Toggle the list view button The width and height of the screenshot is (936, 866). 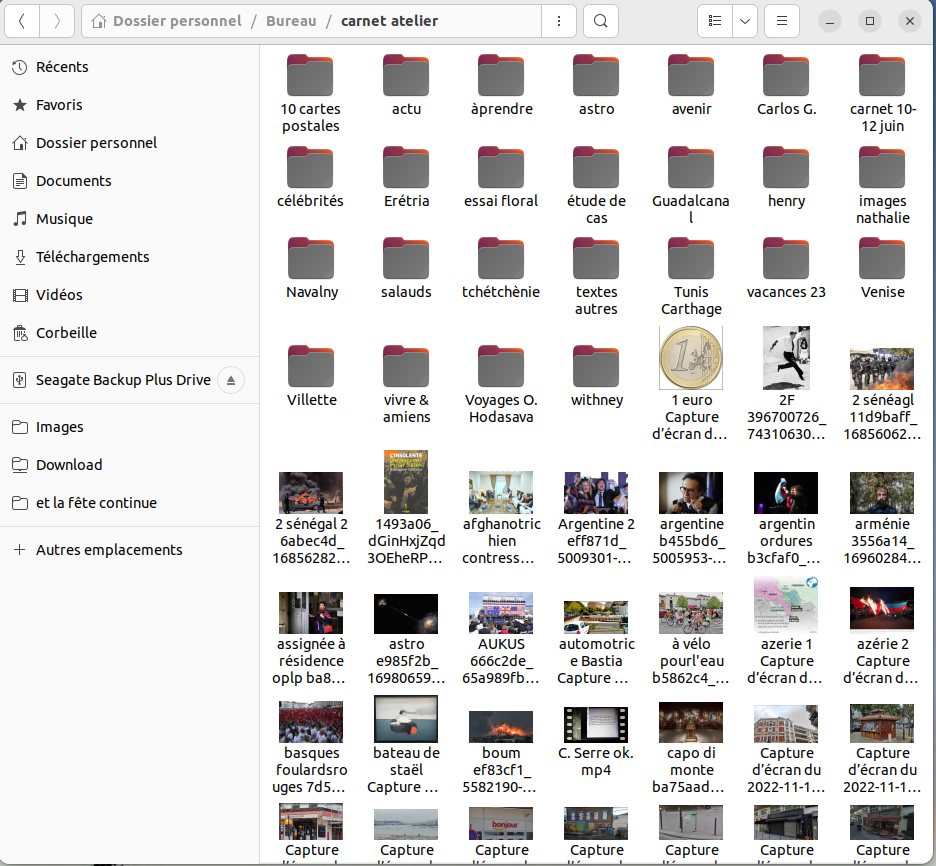(x=714, y=21)
